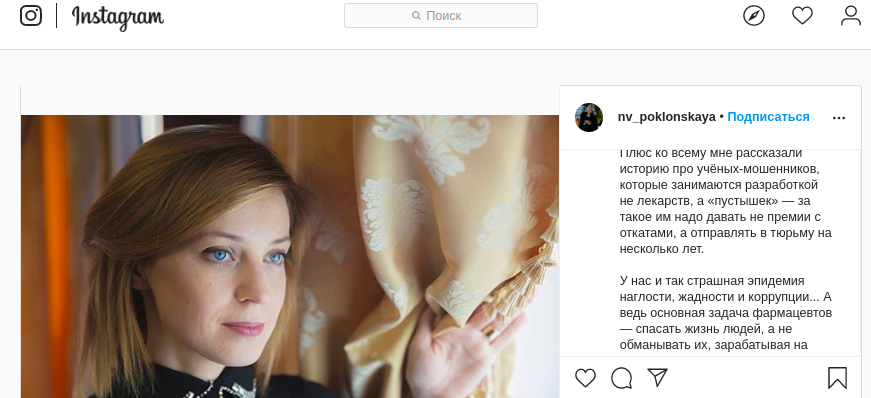Save post with bookmark icon

pos(837,378)
